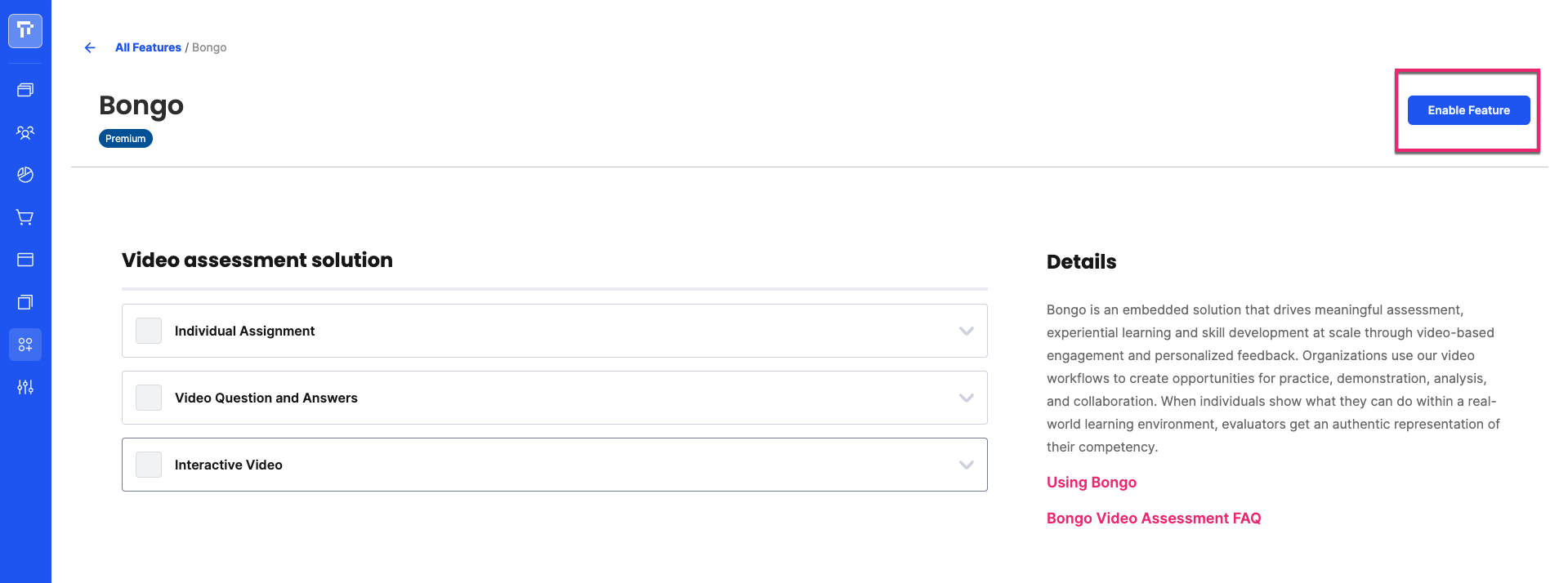
Task: Click the Video Question and Answers label
Action: click(266, 398)
